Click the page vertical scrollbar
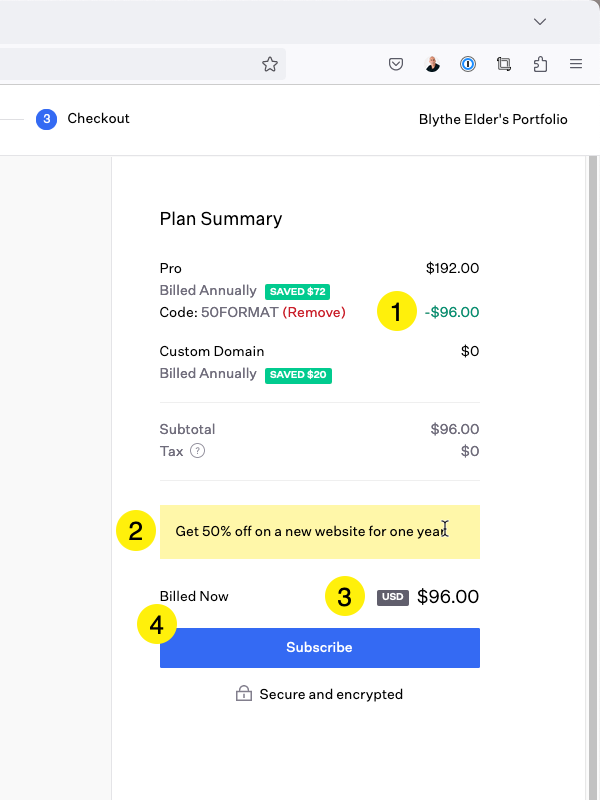 (x=592, y=478)
